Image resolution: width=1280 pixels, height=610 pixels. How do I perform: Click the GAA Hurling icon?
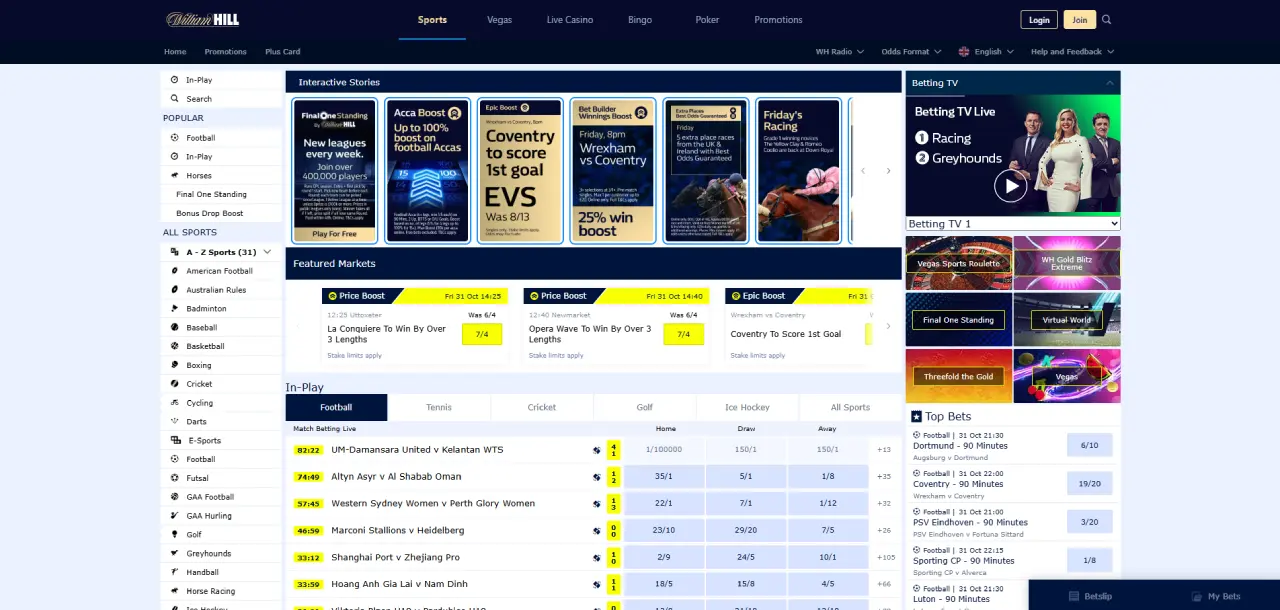tap(175, 516)
